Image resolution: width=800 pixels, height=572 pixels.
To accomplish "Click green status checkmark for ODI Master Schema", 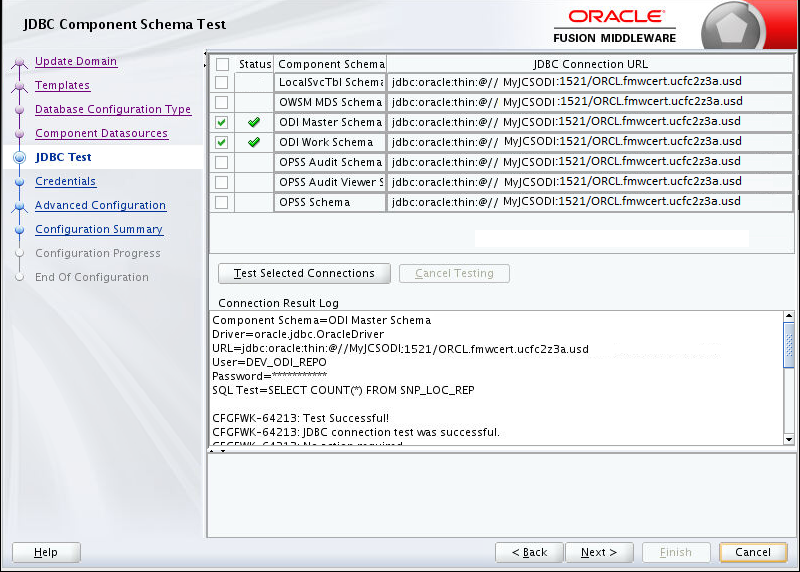I will (254, 122).
